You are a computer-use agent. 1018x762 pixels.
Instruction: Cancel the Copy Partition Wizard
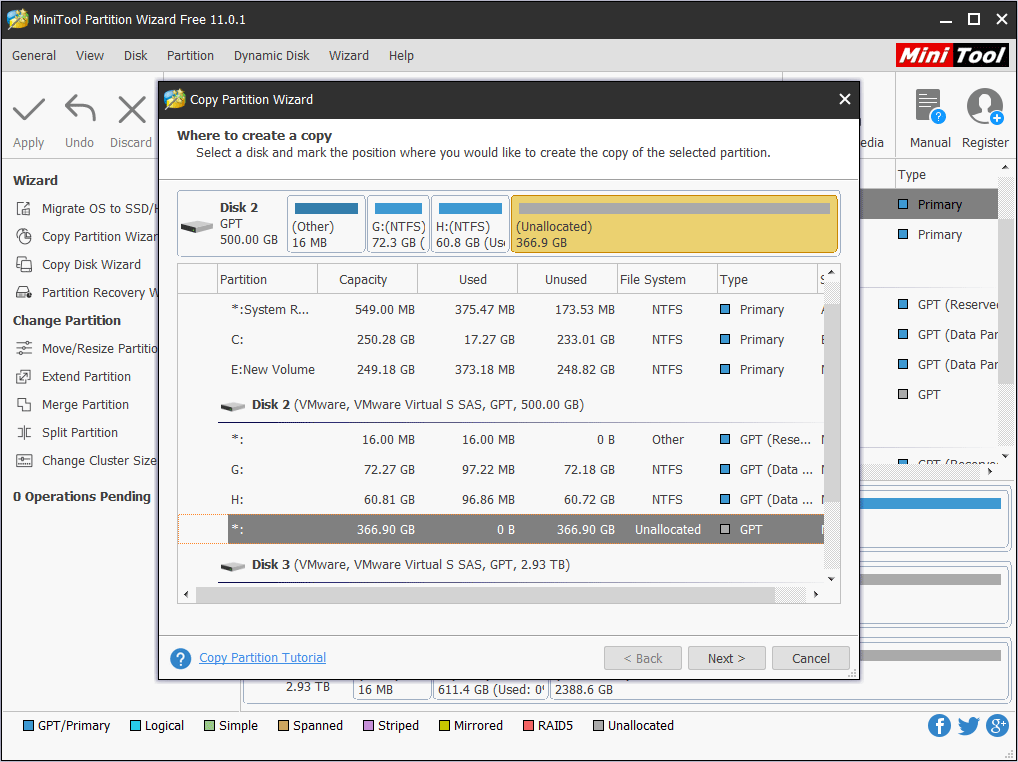click(811, 658)
